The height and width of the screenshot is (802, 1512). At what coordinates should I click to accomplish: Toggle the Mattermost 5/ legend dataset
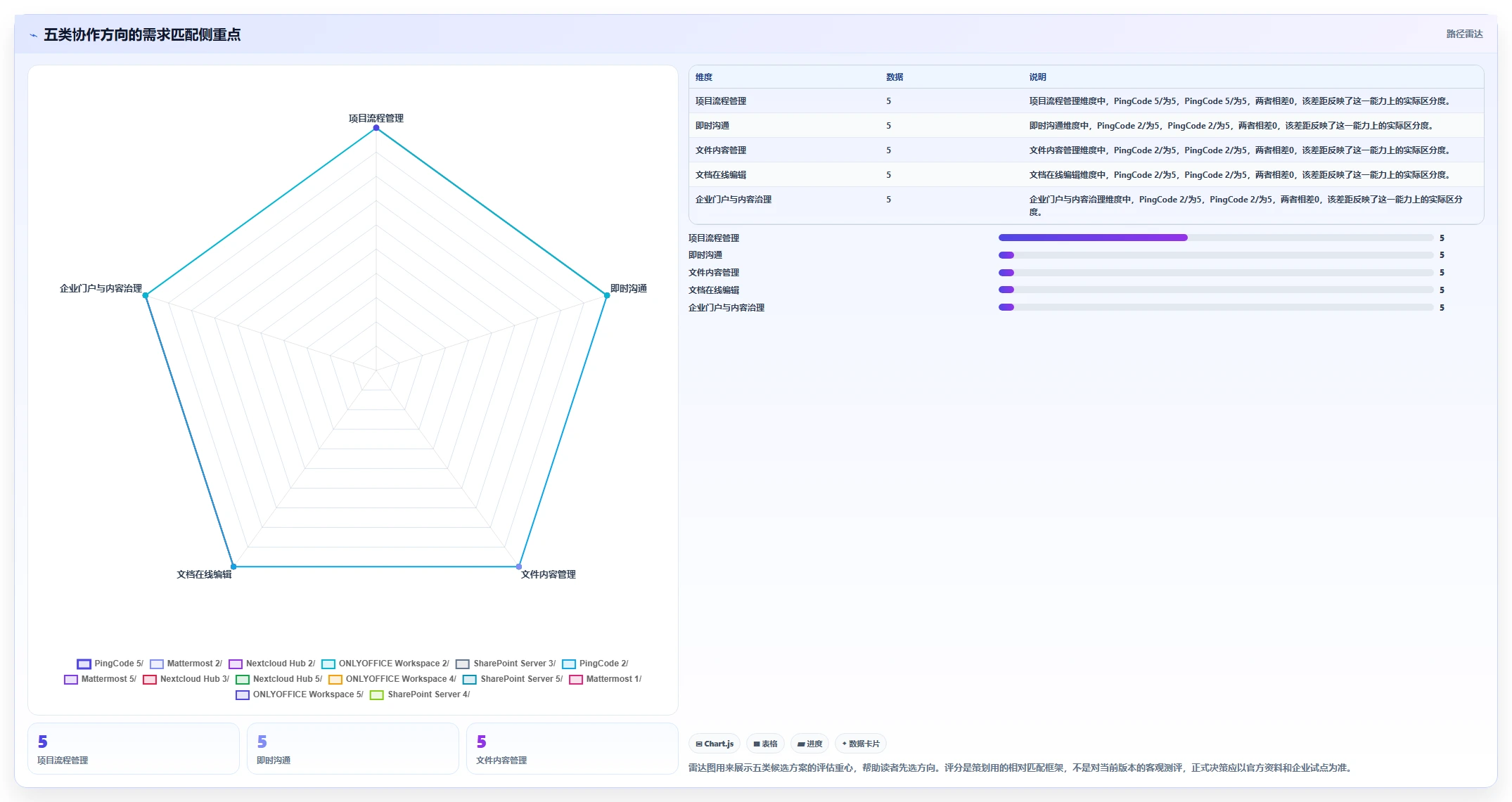coord(100,679)
